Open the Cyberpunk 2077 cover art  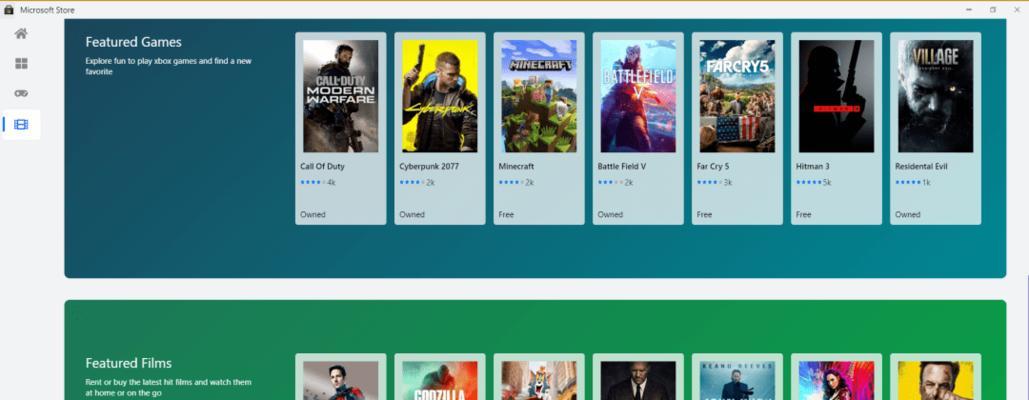pyautogui.click(x=440, y=96)
